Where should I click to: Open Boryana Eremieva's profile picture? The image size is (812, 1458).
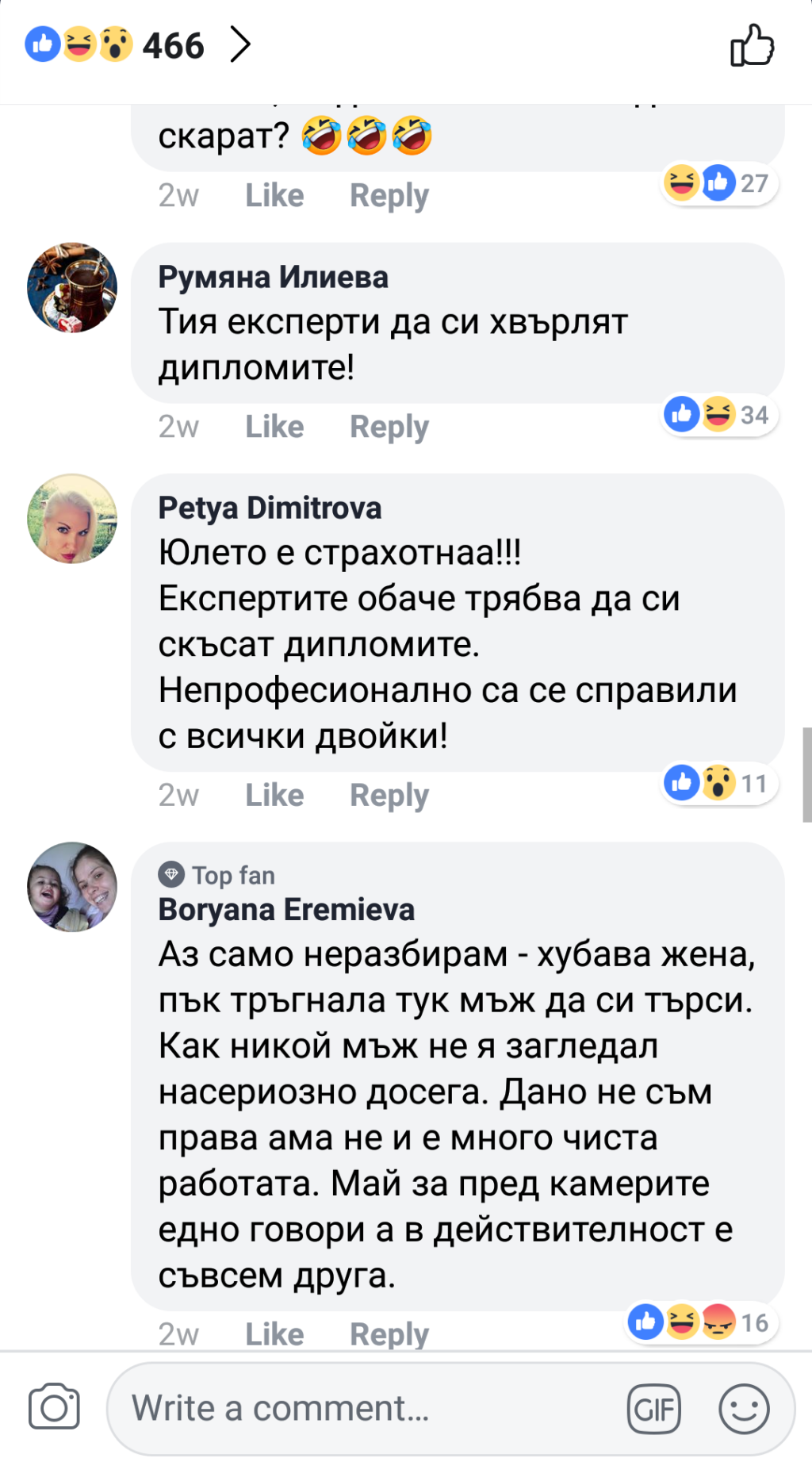(72, 887)
